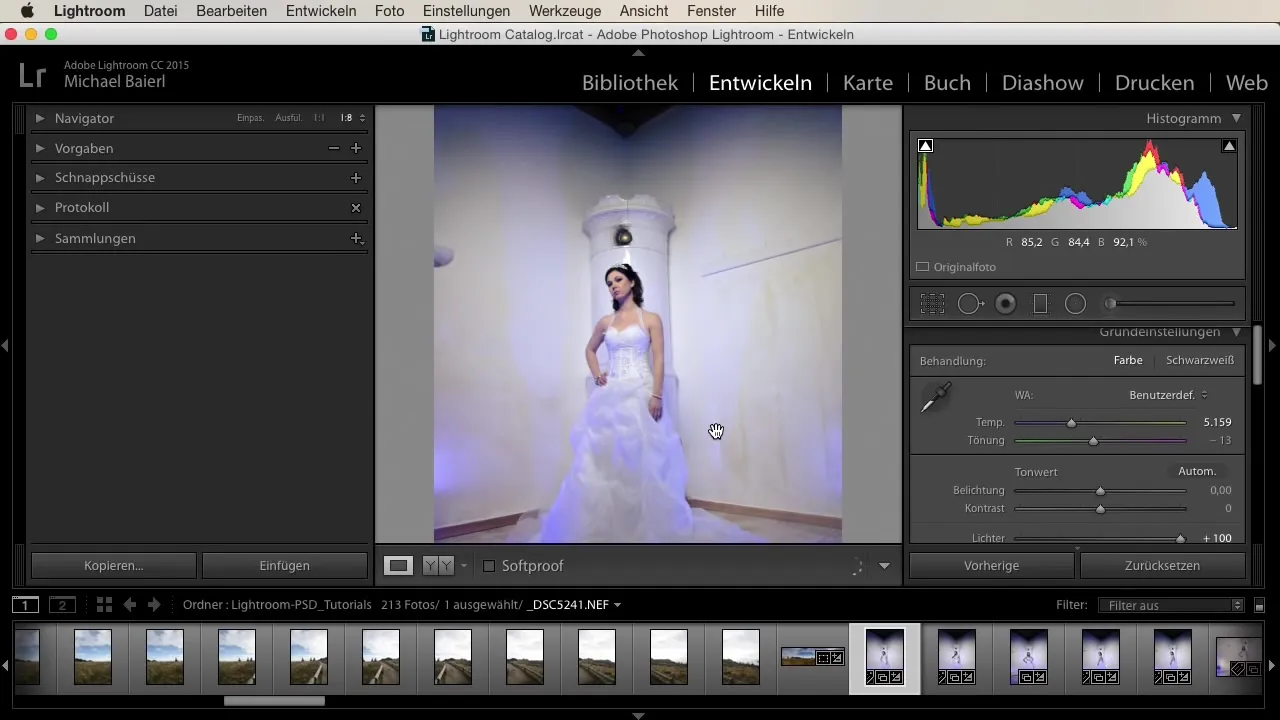Hide right panel group arrow
This screenshot has width=1280, height=720.
click(1273, 345)
